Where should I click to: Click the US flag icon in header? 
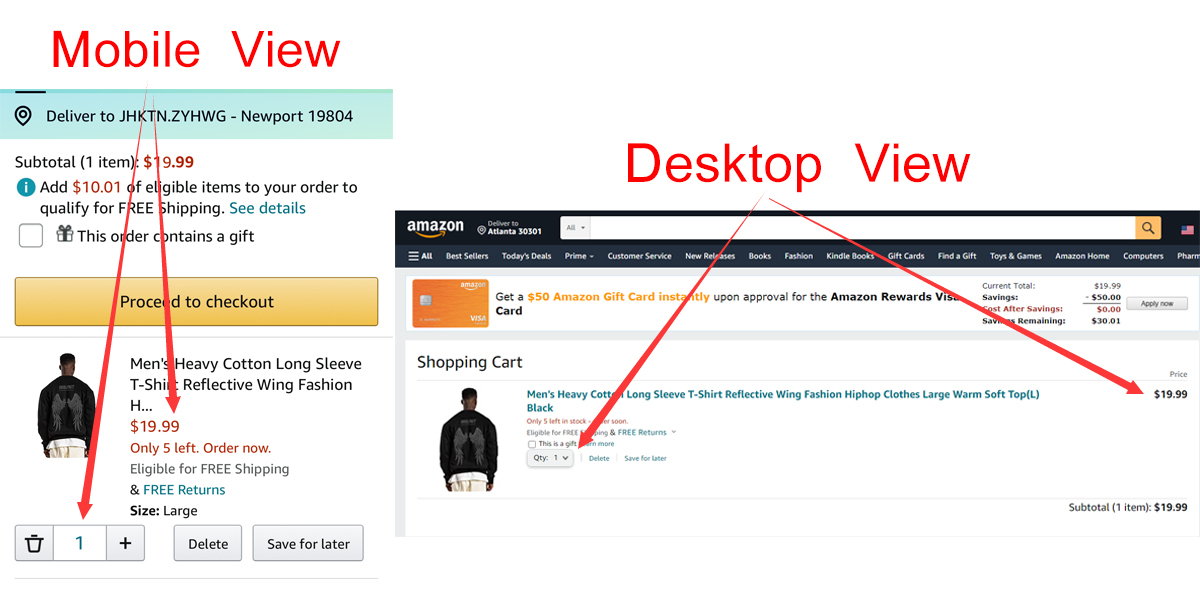(1187, 229)
